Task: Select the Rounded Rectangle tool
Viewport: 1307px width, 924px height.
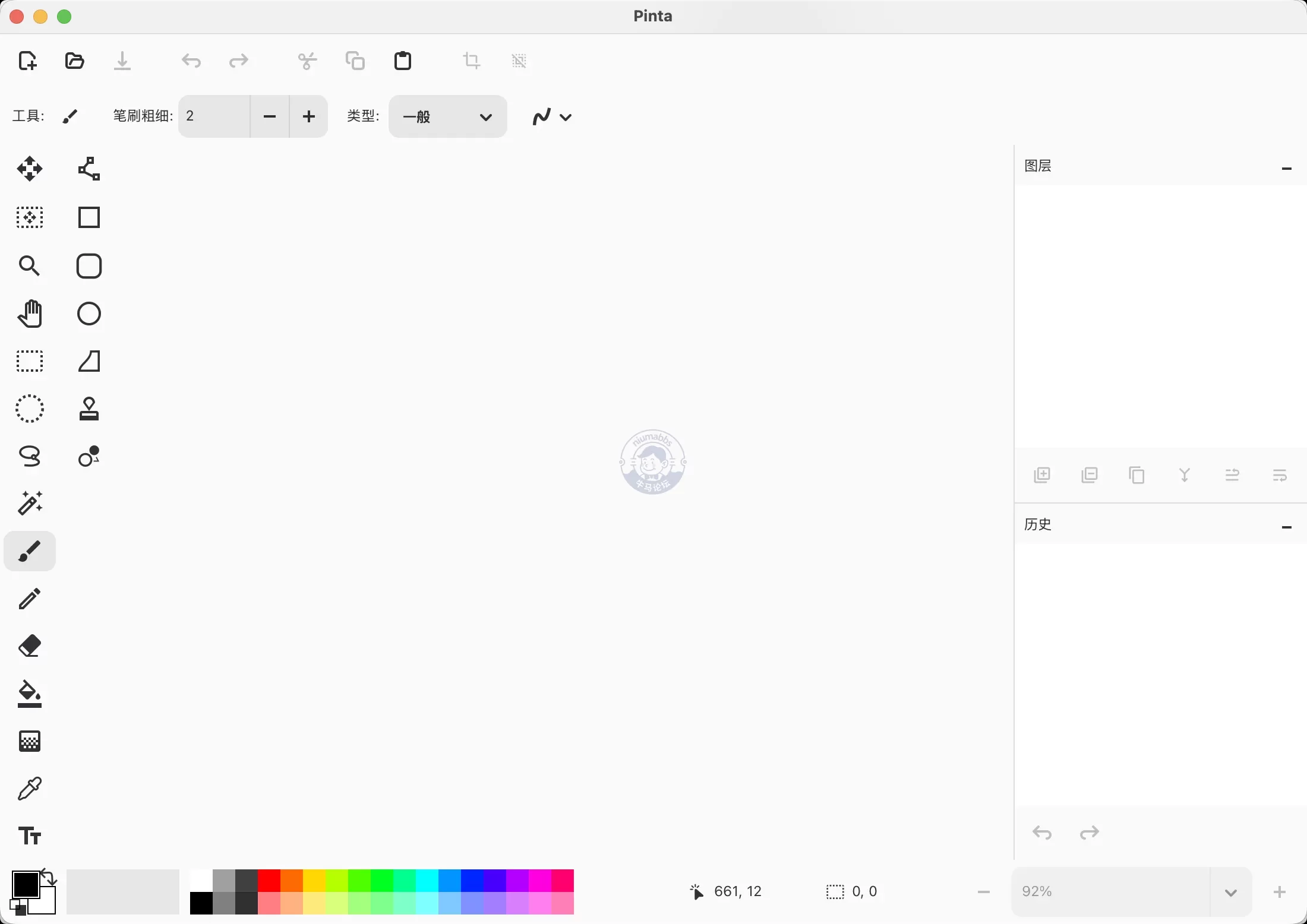Action: [x=89, y=266]
